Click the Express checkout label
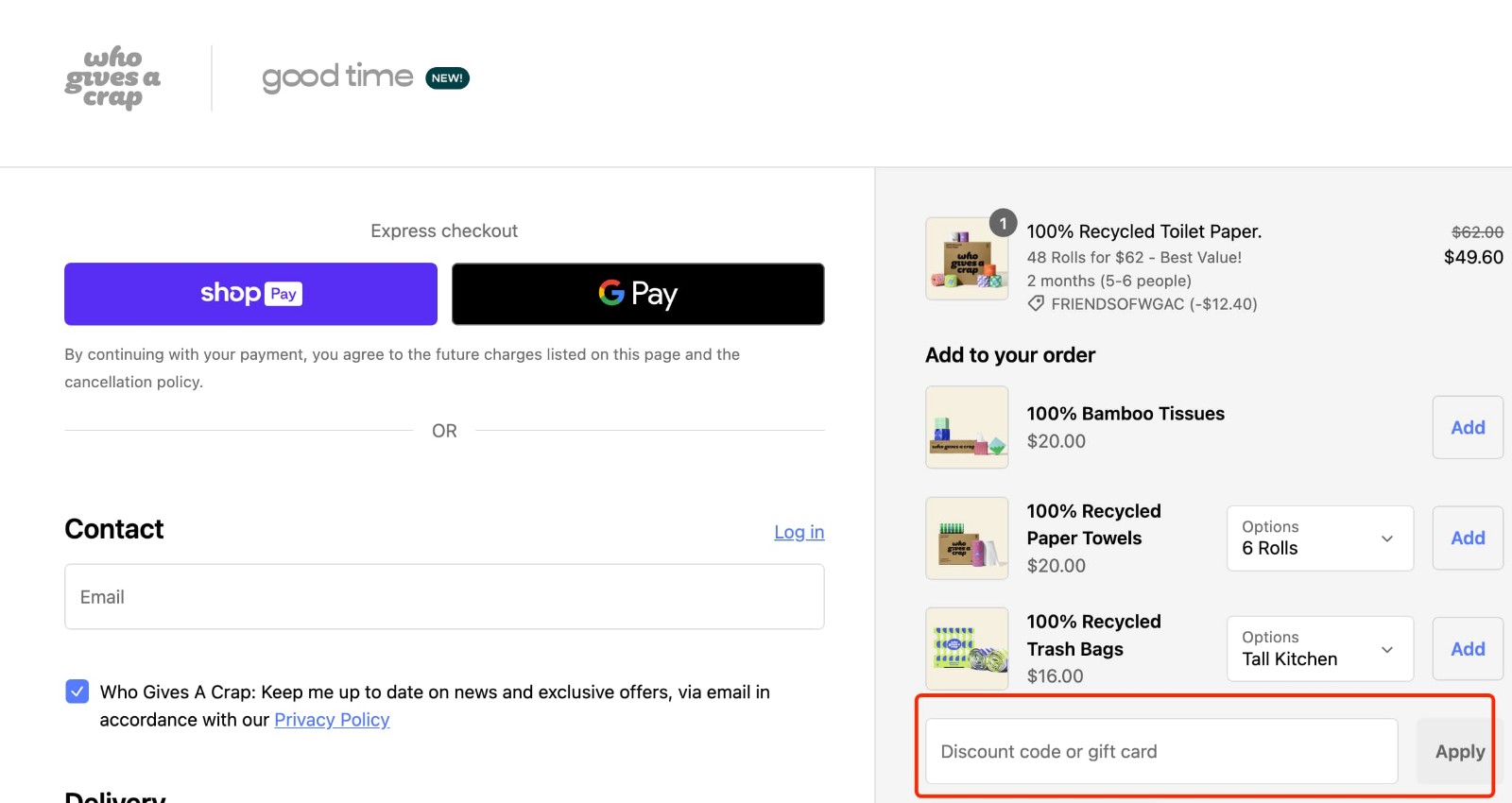Screen dimensions: 1512x803 pyautogui.click(x=444, y=231)
